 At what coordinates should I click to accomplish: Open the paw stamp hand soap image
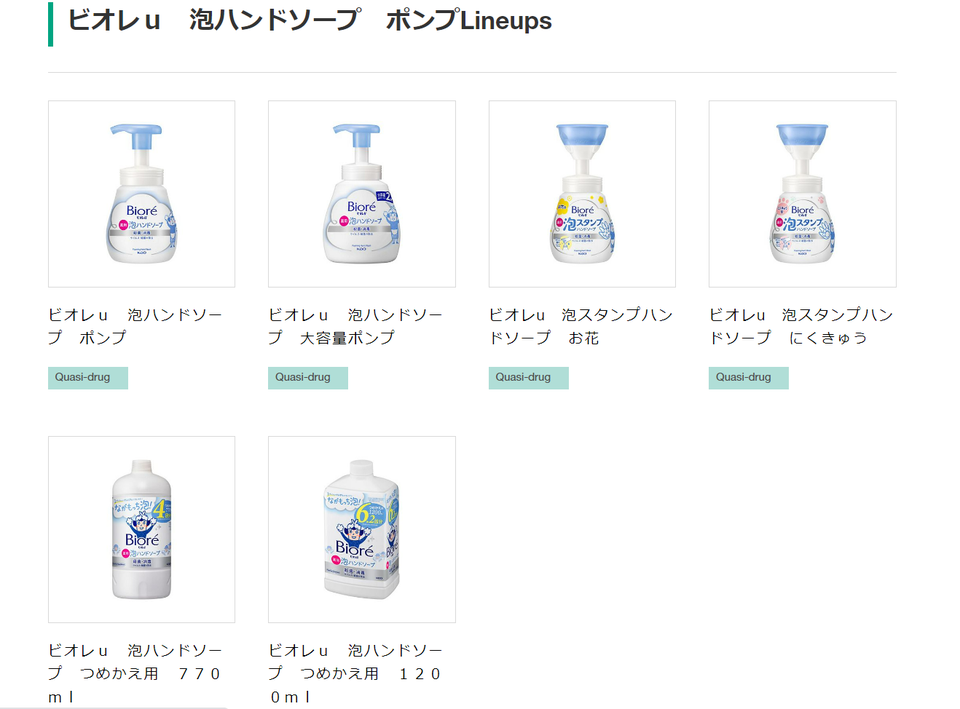803,194
